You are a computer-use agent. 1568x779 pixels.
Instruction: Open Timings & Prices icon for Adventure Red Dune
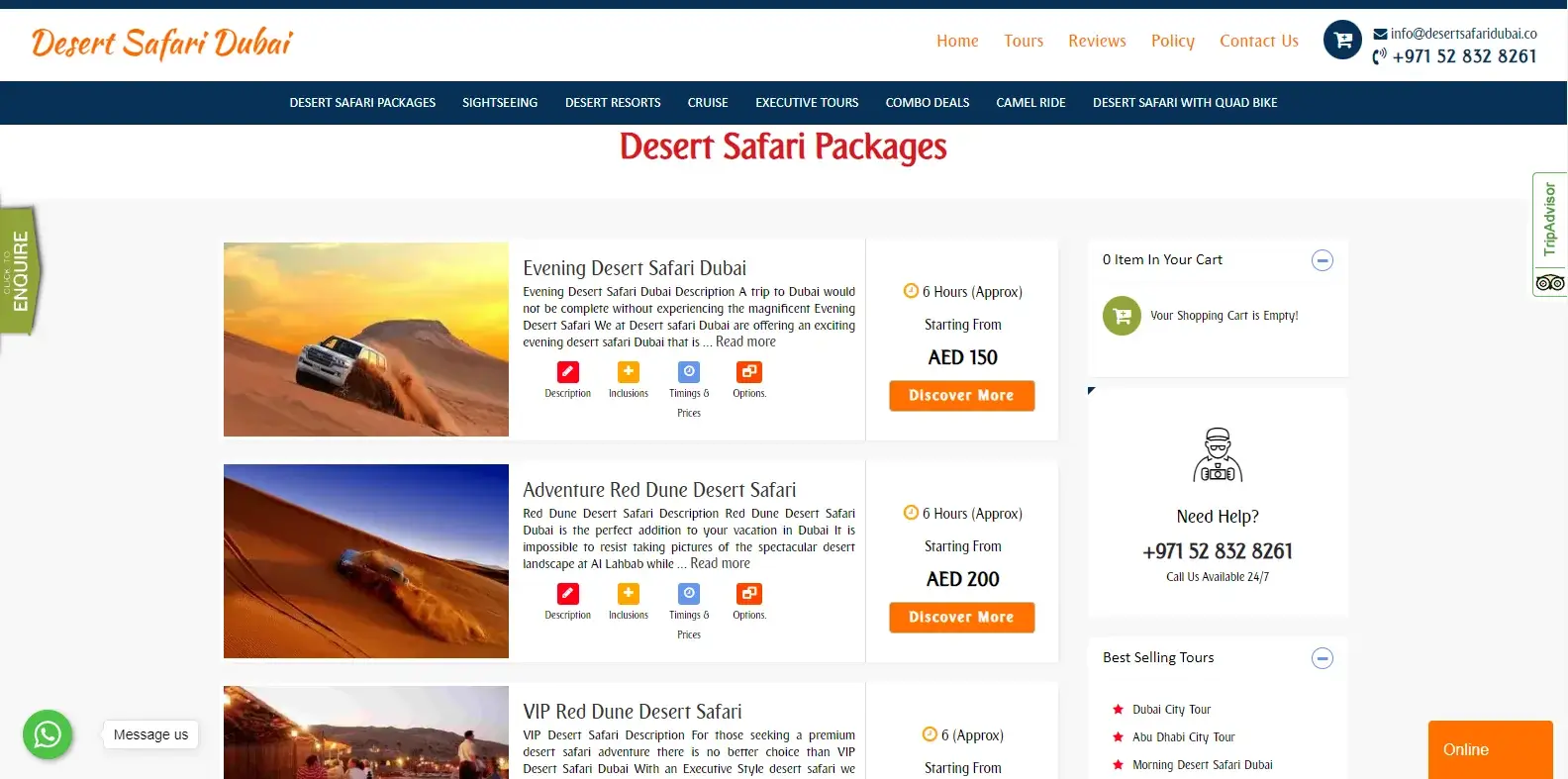(x=689, y=594)
